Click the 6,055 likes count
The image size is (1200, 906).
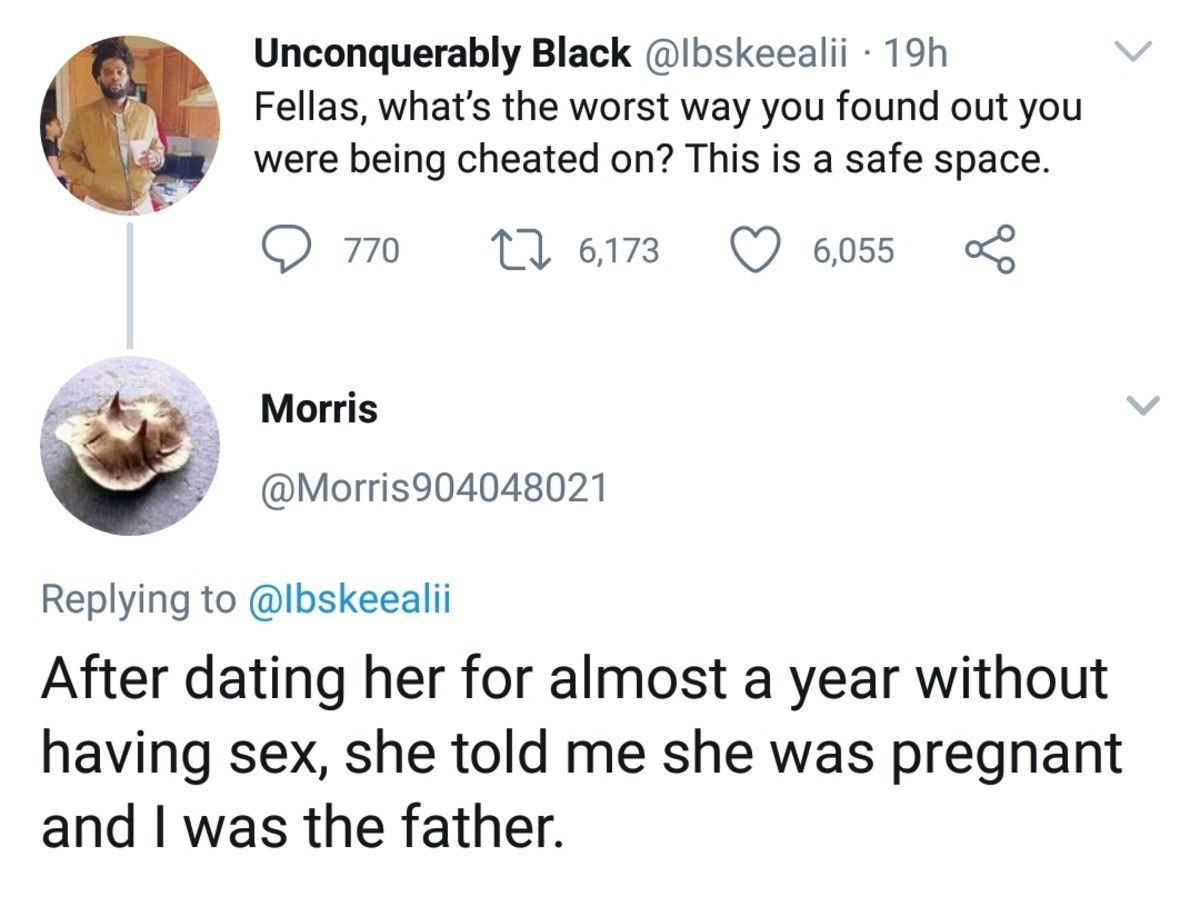853,250
